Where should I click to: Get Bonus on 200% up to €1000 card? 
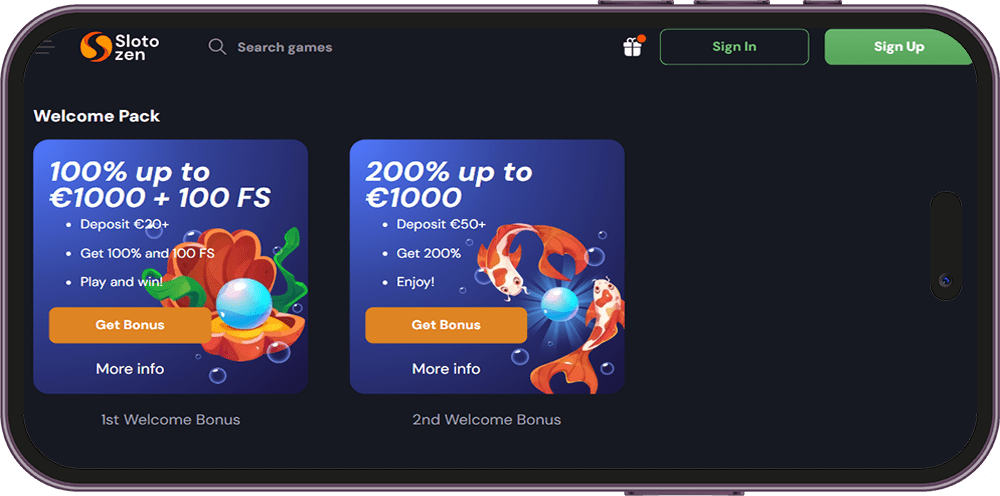coord(446,325)
